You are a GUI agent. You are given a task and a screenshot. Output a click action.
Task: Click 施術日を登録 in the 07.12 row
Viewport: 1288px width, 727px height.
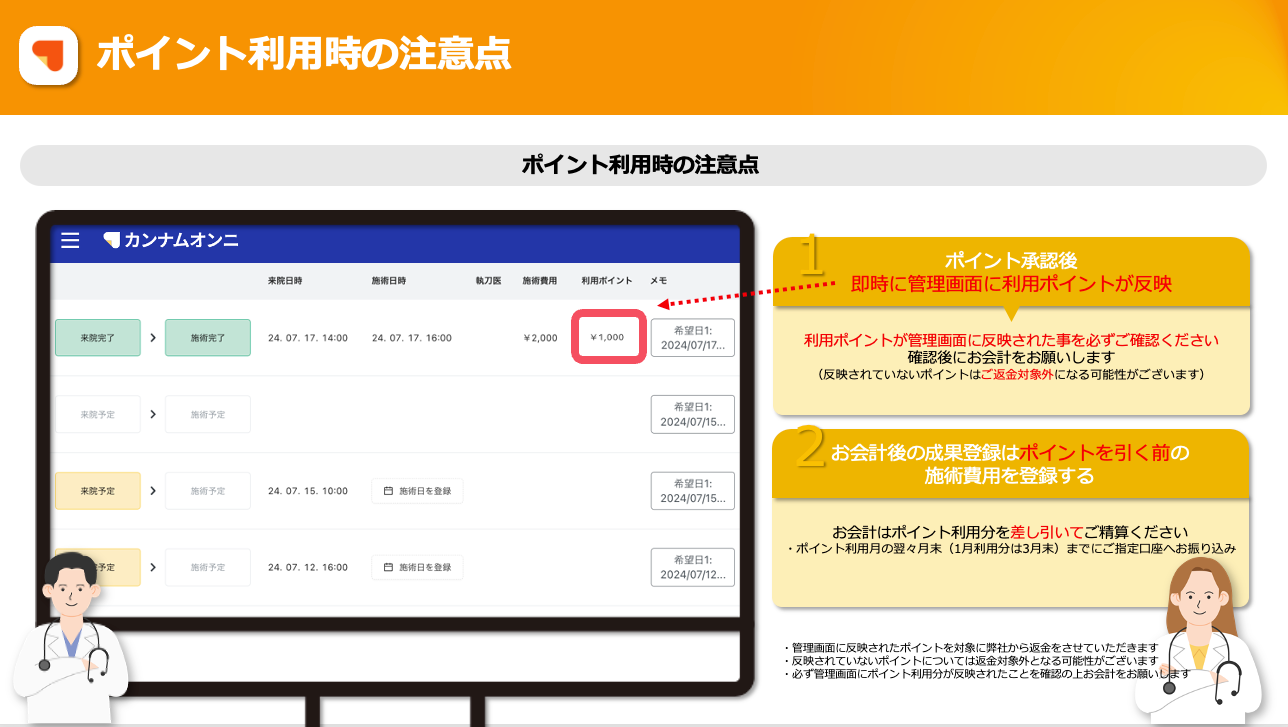(x=417, y=567)
